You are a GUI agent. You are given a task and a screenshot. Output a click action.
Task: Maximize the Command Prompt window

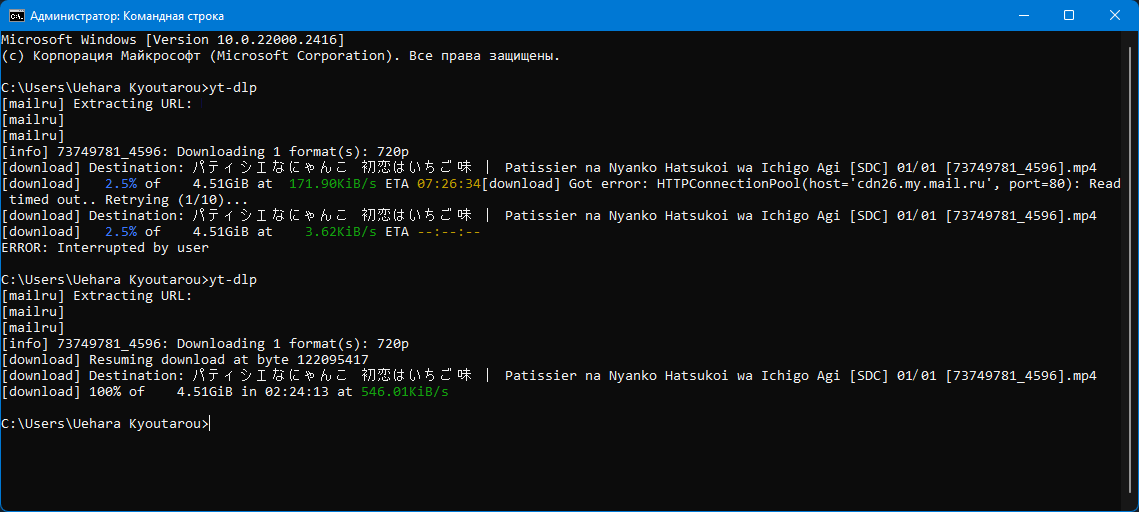(x=1069, y=15)
